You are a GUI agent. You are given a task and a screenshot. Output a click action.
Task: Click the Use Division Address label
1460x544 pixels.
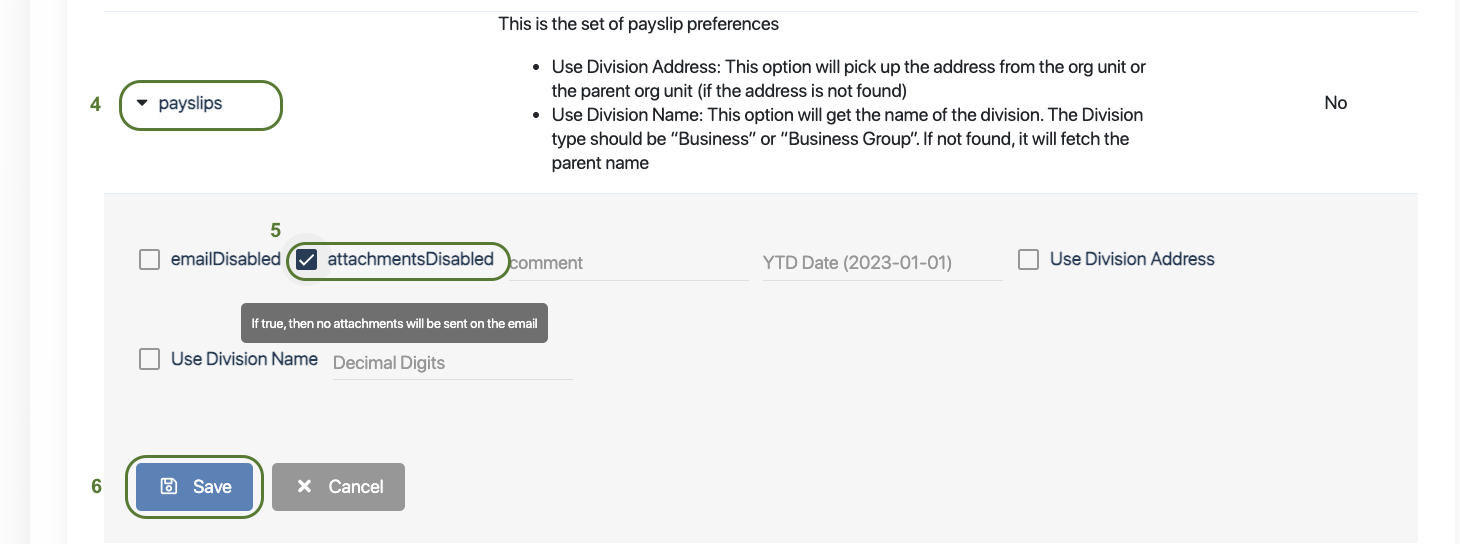click(1132, 259)
